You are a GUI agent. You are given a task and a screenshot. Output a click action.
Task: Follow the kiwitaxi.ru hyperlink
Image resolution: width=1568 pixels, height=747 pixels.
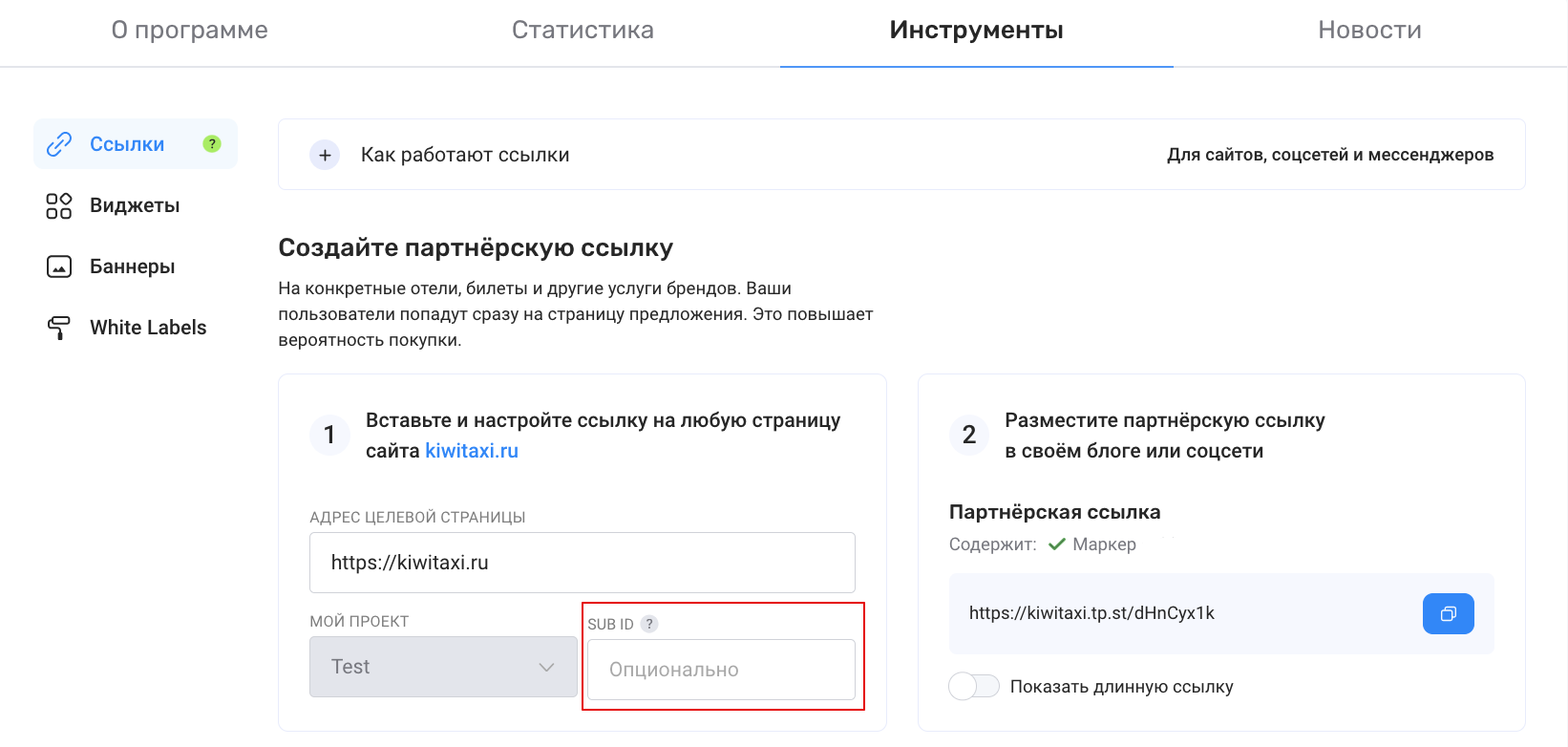tap(472, 451)
